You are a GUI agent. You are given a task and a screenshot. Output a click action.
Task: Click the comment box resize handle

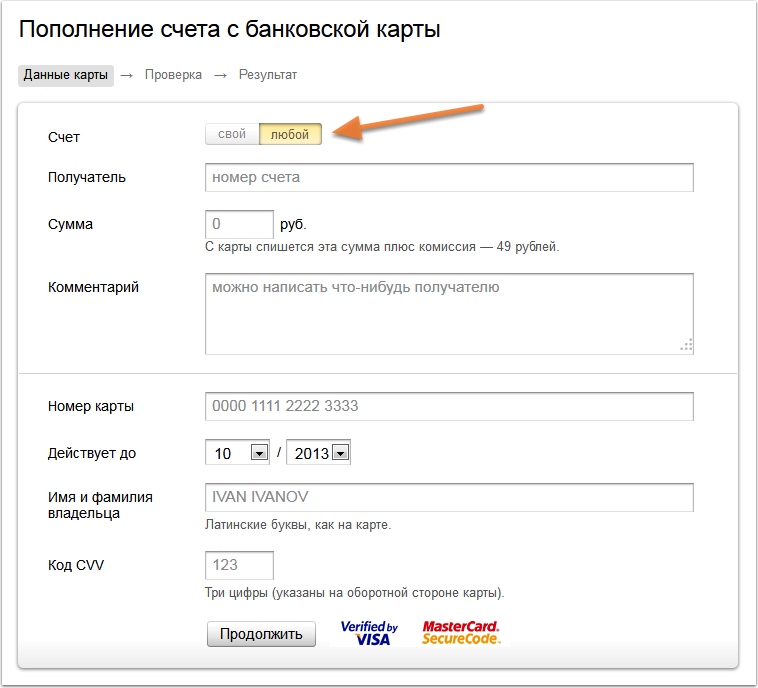click(686, 345)
